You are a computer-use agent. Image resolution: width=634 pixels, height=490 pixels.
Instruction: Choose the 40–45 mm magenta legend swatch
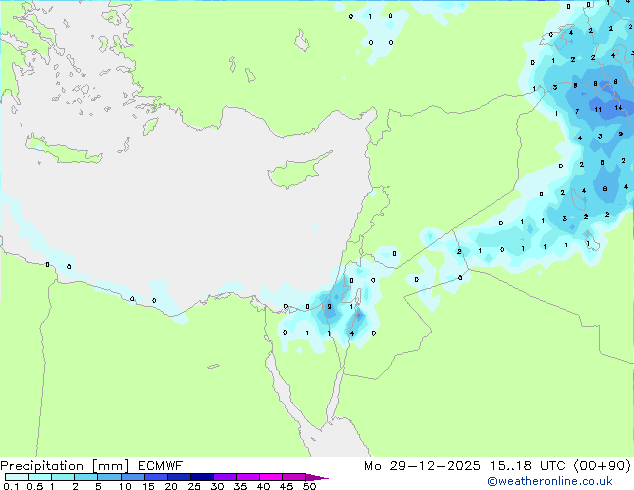pos(271,477)
